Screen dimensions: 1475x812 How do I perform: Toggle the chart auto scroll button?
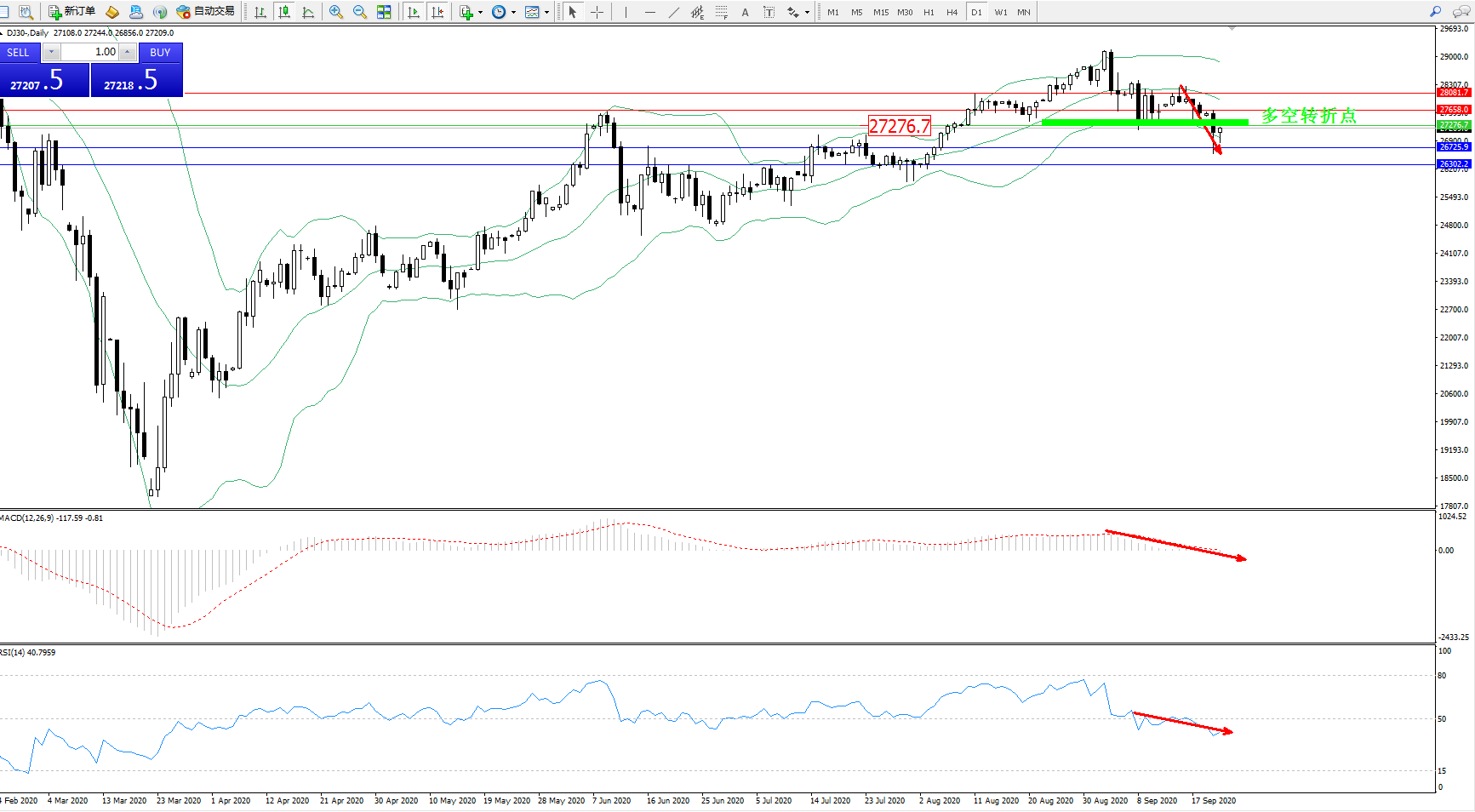[414, 12]
